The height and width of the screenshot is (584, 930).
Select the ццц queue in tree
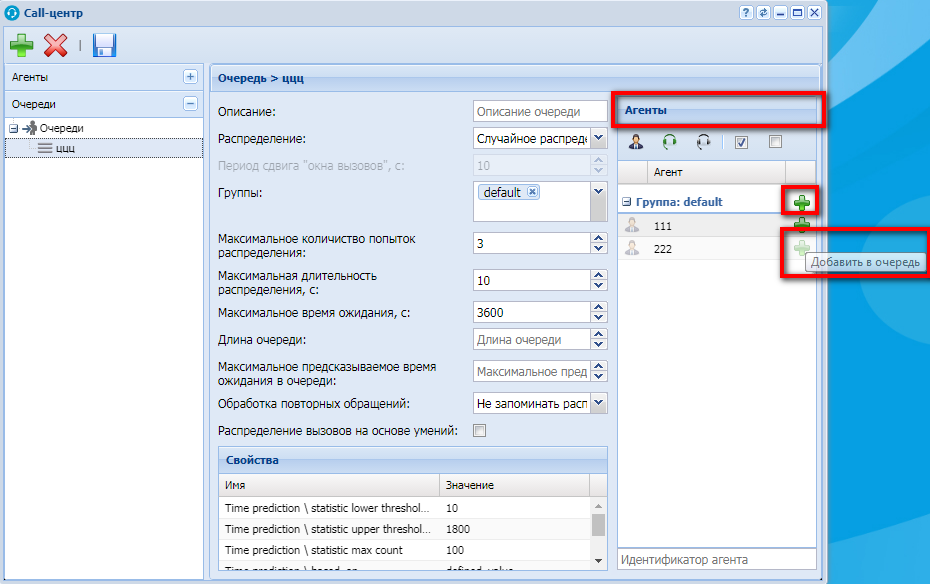tap(104, 148)
